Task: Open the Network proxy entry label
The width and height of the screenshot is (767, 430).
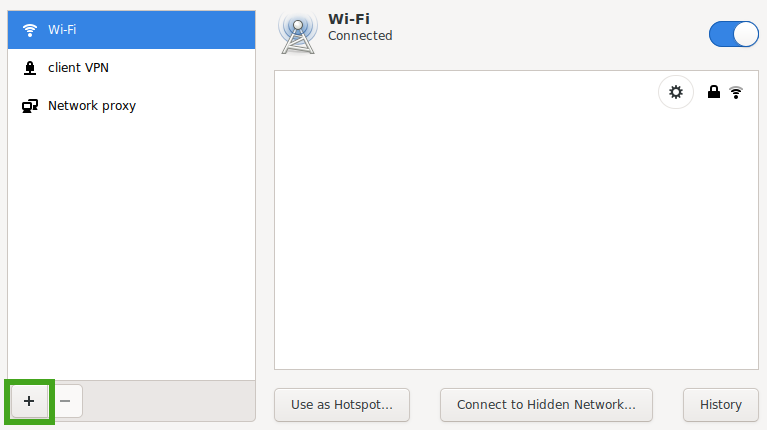Action: [92, 106]
